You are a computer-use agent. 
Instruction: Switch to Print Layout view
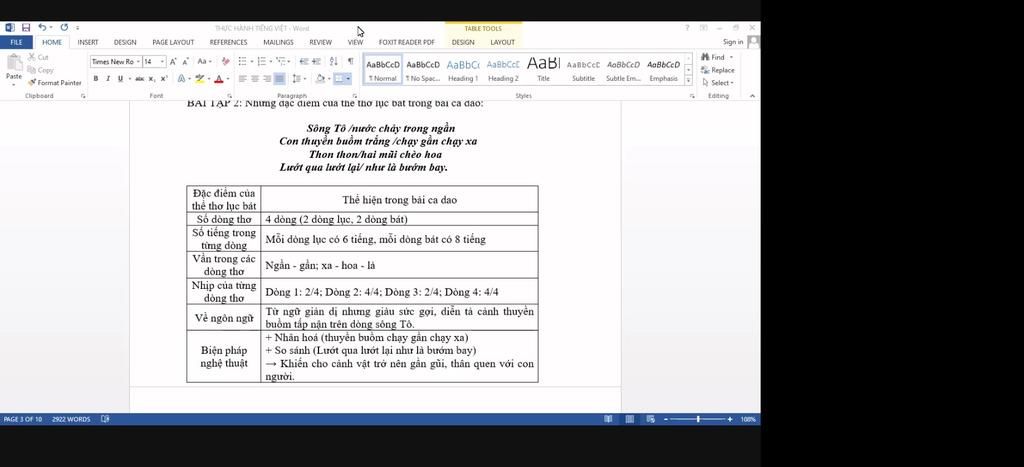(x=630, y=419)
